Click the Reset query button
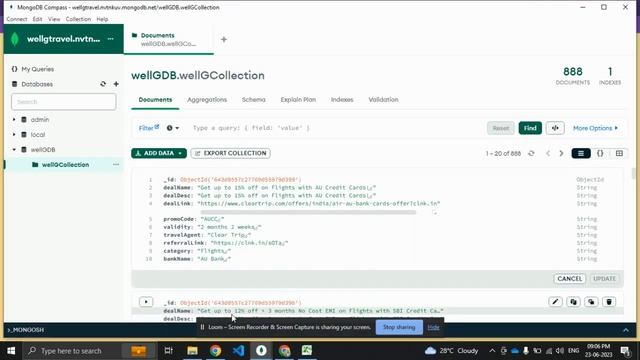This screenshot has height=360, width=640. [501, 128]
